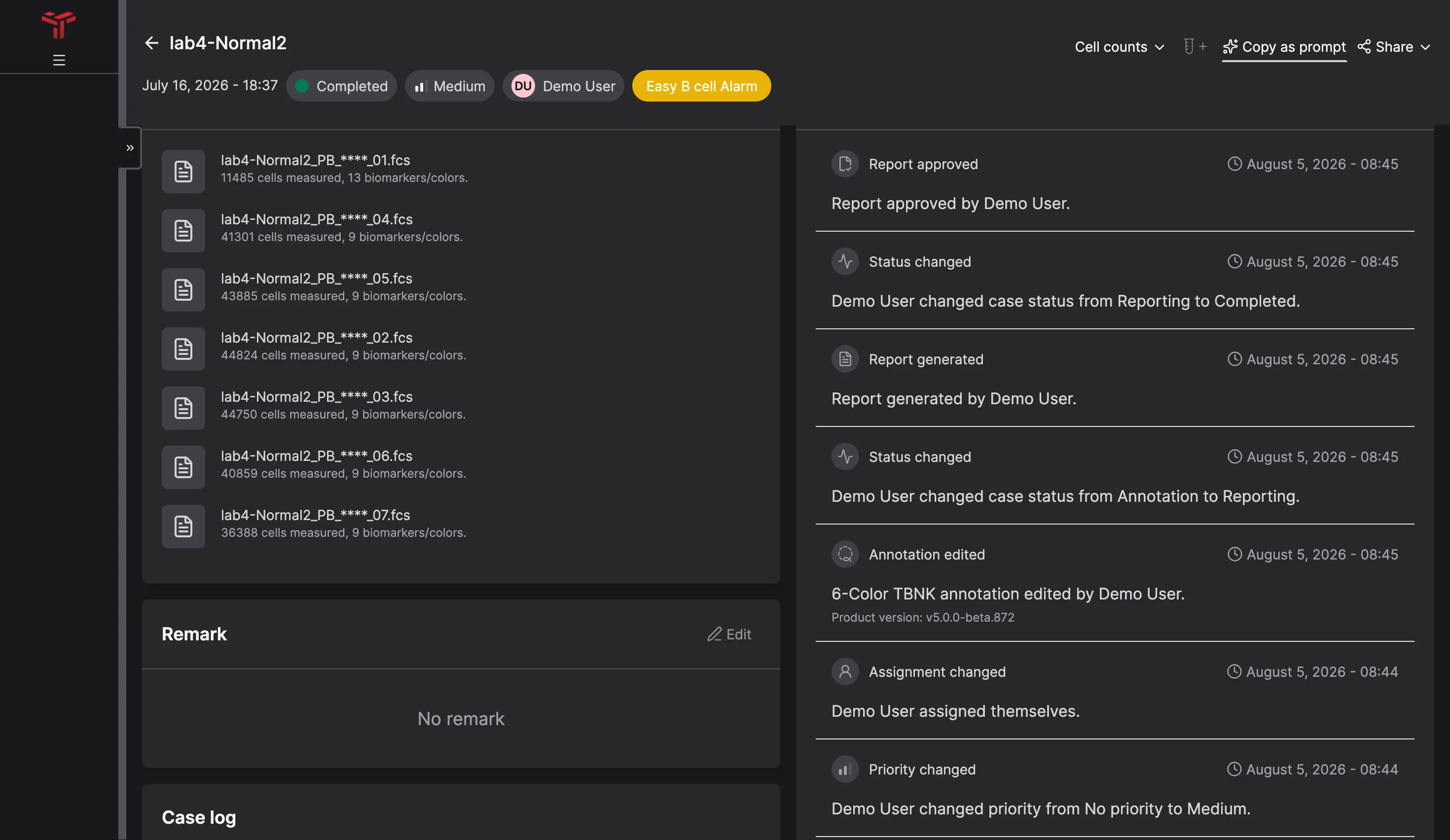Click clock icon beside Priority changed timestamp
The width and height of the screenshot is (1450, 840).
click(x=1233, y=770)
